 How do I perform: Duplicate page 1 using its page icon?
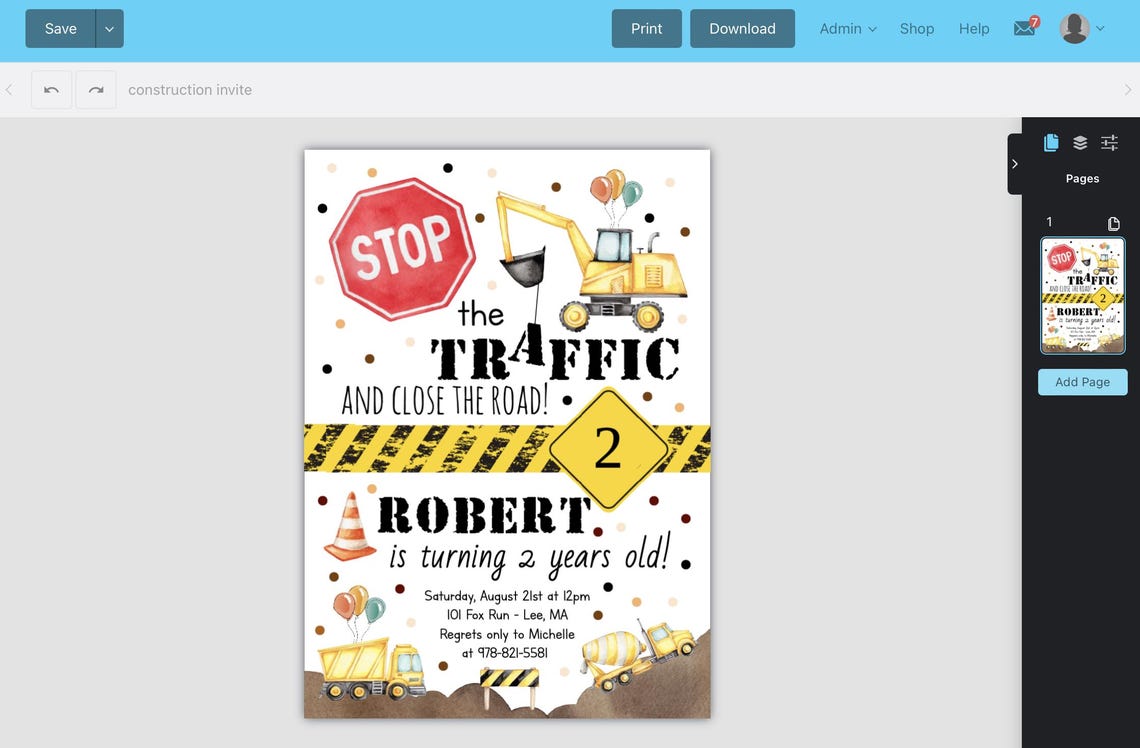(1114, 222)
